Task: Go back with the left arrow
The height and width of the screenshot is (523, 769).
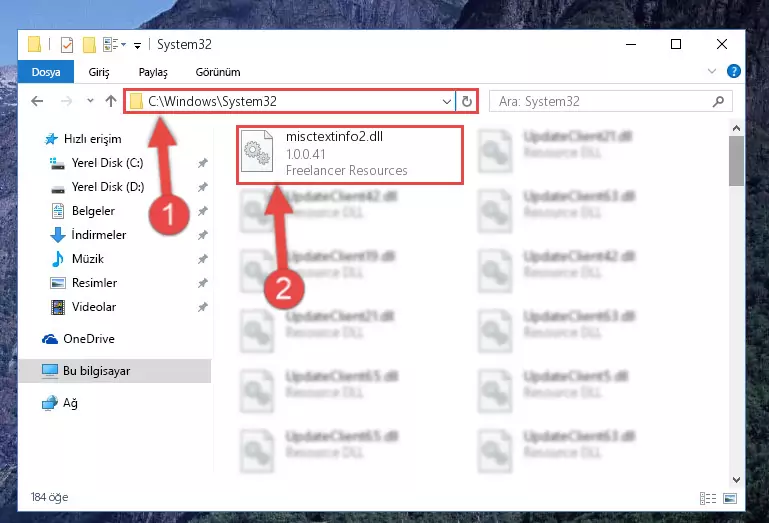Action: (37, 102)
